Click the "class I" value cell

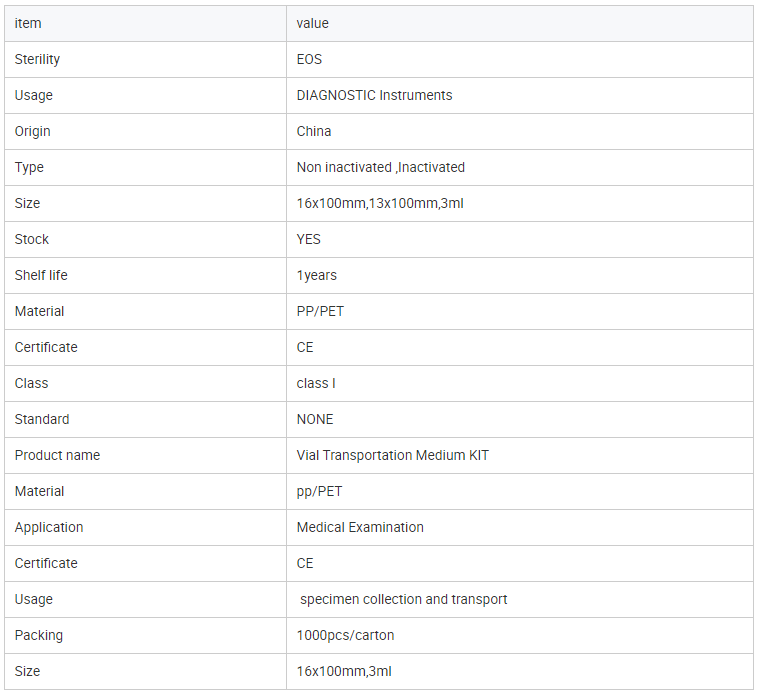[316, 383]
